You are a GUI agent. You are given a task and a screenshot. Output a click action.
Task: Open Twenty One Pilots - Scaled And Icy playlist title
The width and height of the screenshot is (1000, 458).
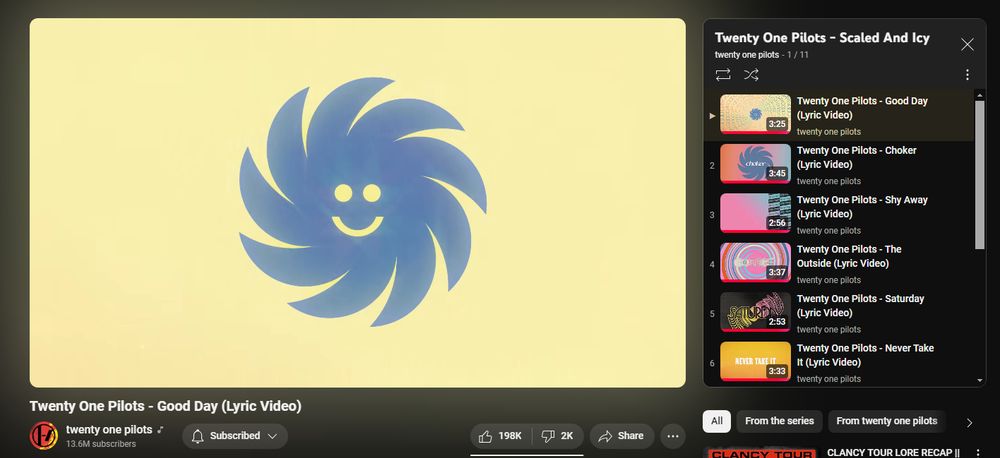tap(822, 38)
